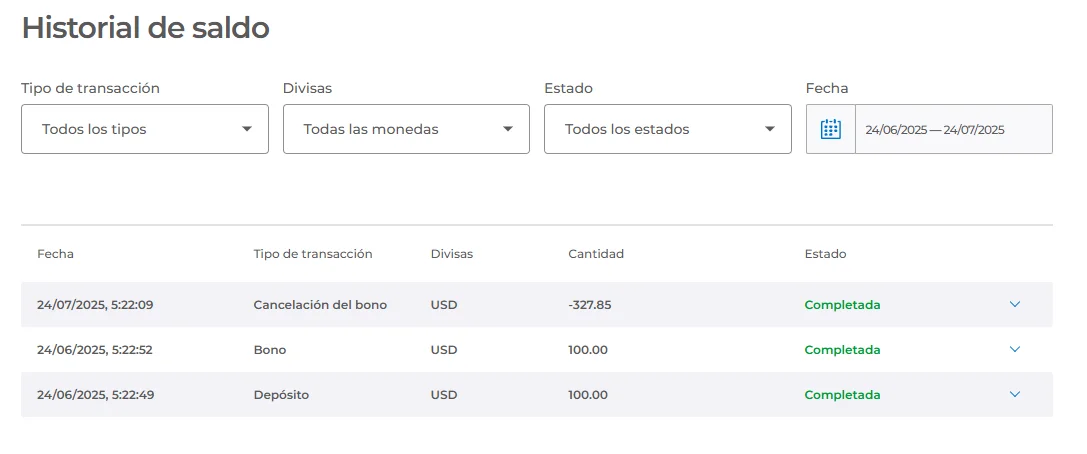
Task: Click the Fecha column header
Action: tap(55, 254)
